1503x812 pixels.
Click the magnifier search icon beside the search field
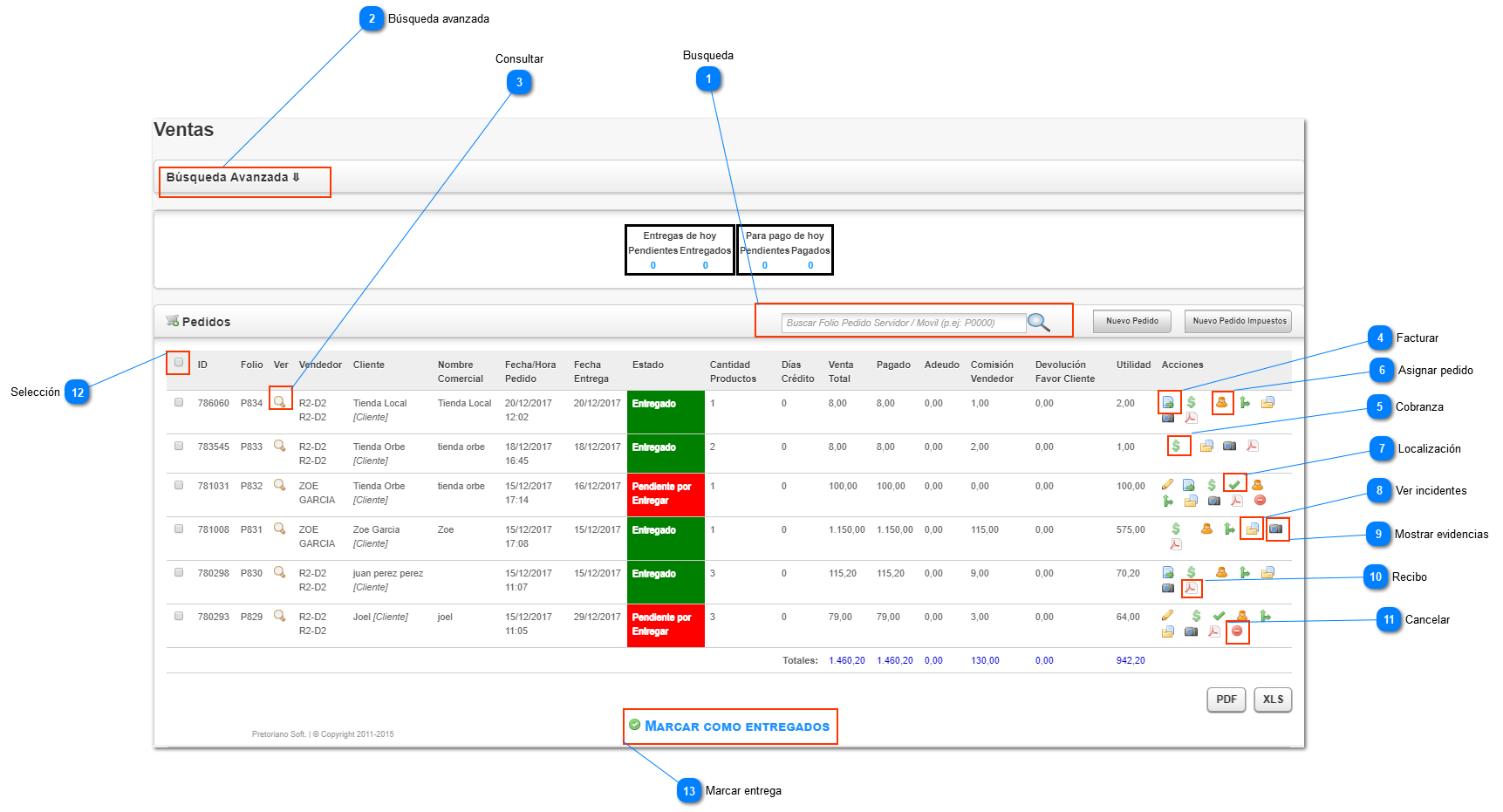1038,323
